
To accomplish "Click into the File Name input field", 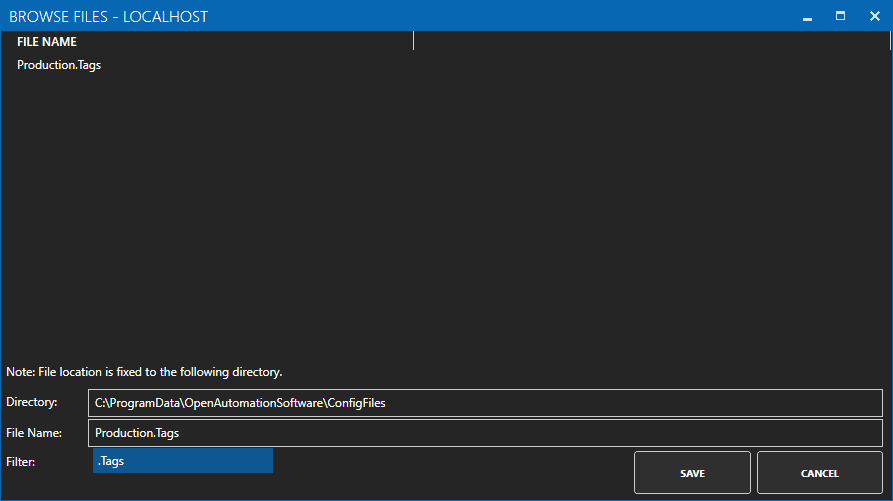I will (485, 433).
